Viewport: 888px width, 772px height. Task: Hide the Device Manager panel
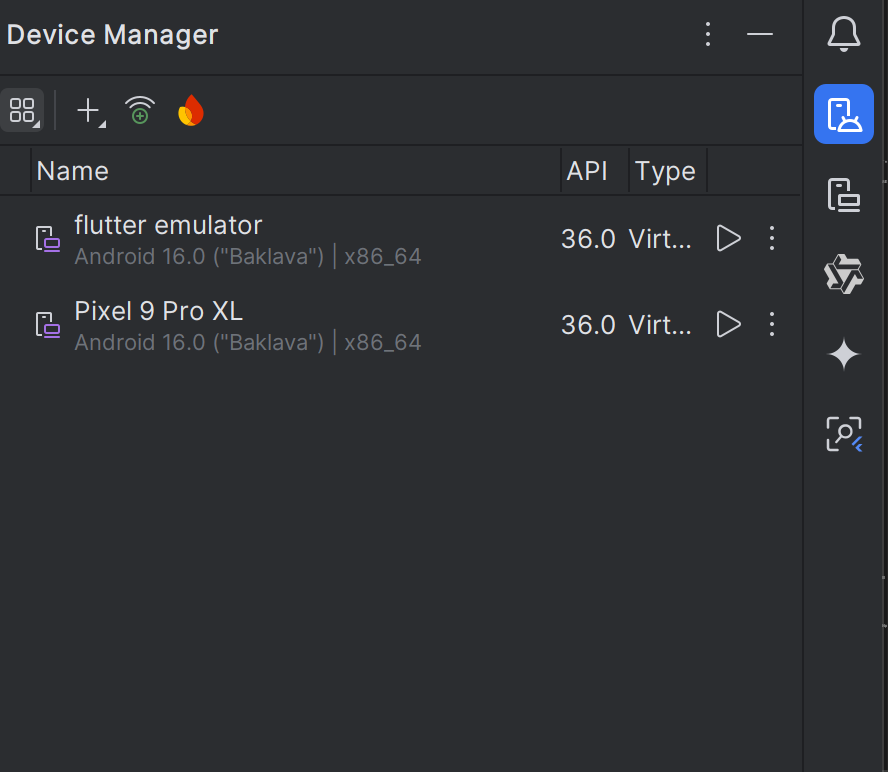[759, 35]
